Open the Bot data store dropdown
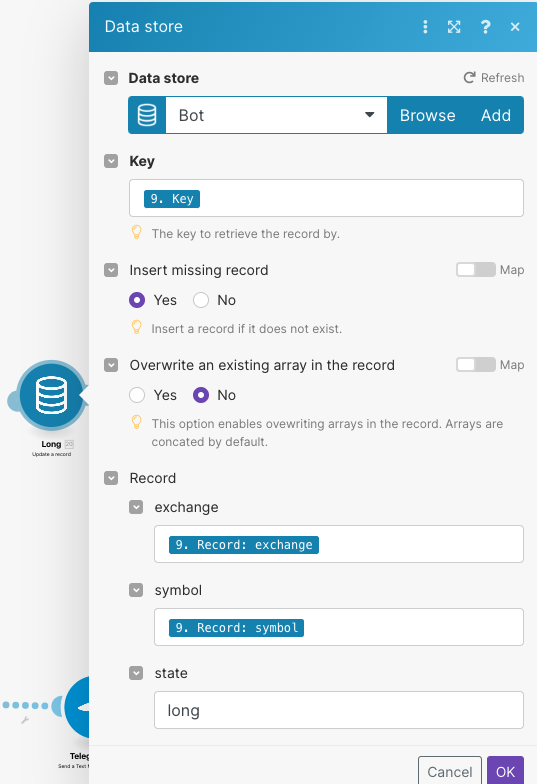Viewport: 537px width, 784px height. pos(276,115)
